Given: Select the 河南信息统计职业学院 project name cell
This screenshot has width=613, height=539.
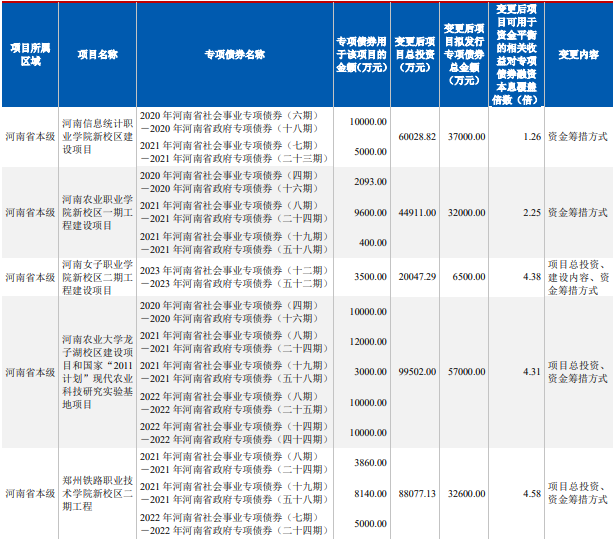Looking at the screenshot, I should (98, 136).
